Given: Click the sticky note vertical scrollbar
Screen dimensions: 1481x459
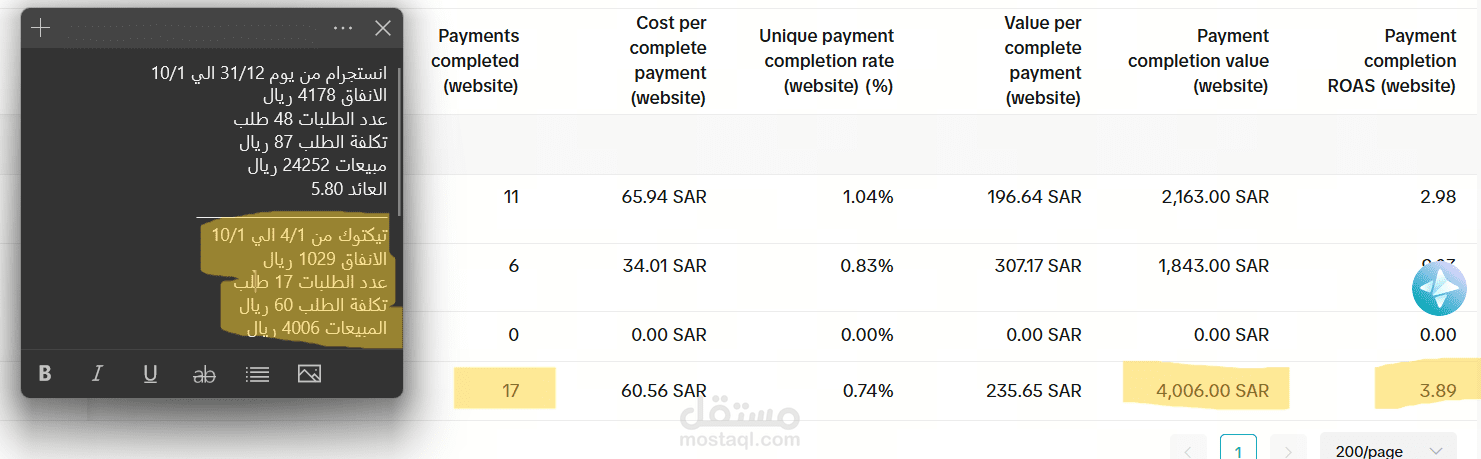Looking at the screenshot, I should pos(399,140).
